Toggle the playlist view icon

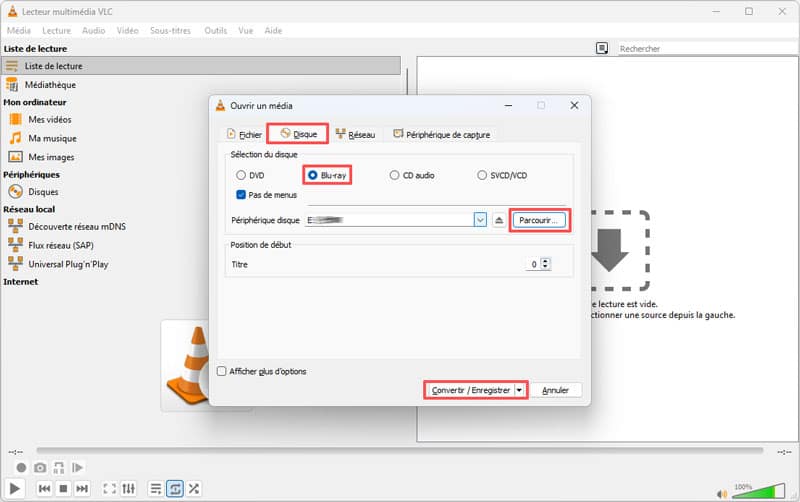click(156, 488)
